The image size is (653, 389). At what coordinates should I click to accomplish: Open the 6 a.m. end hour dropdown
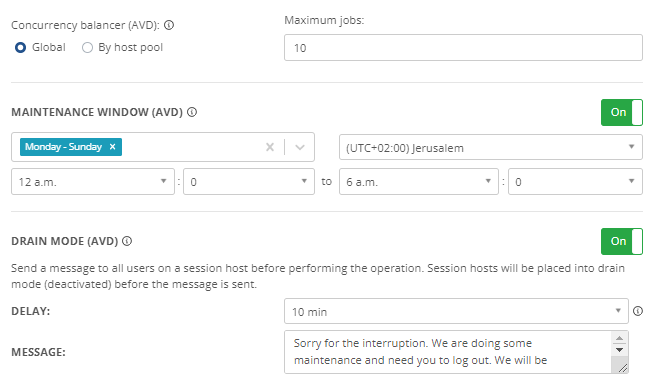coord(419,181)
